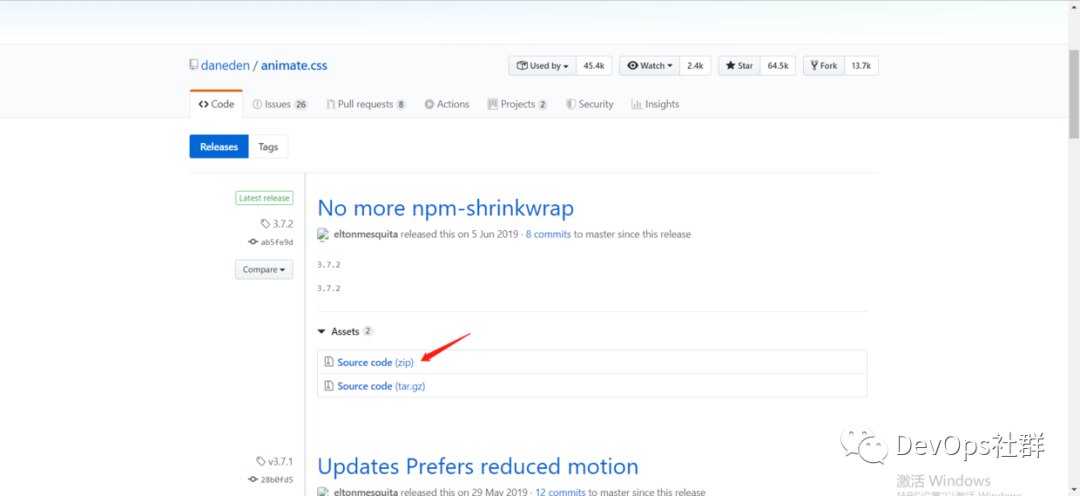Click the fork icon on Fork button

(814, 66)
